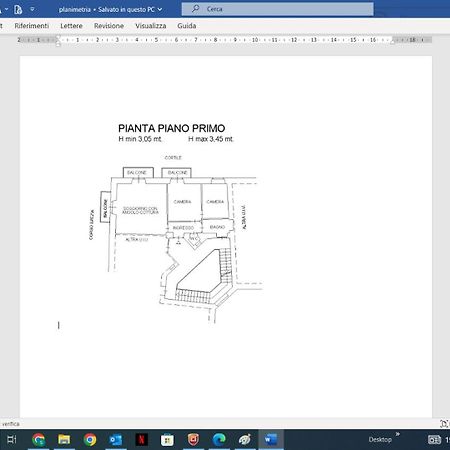This screenshot has width=450, height=450.
Task: Click the Cerca search box
Action: (277, 9)
